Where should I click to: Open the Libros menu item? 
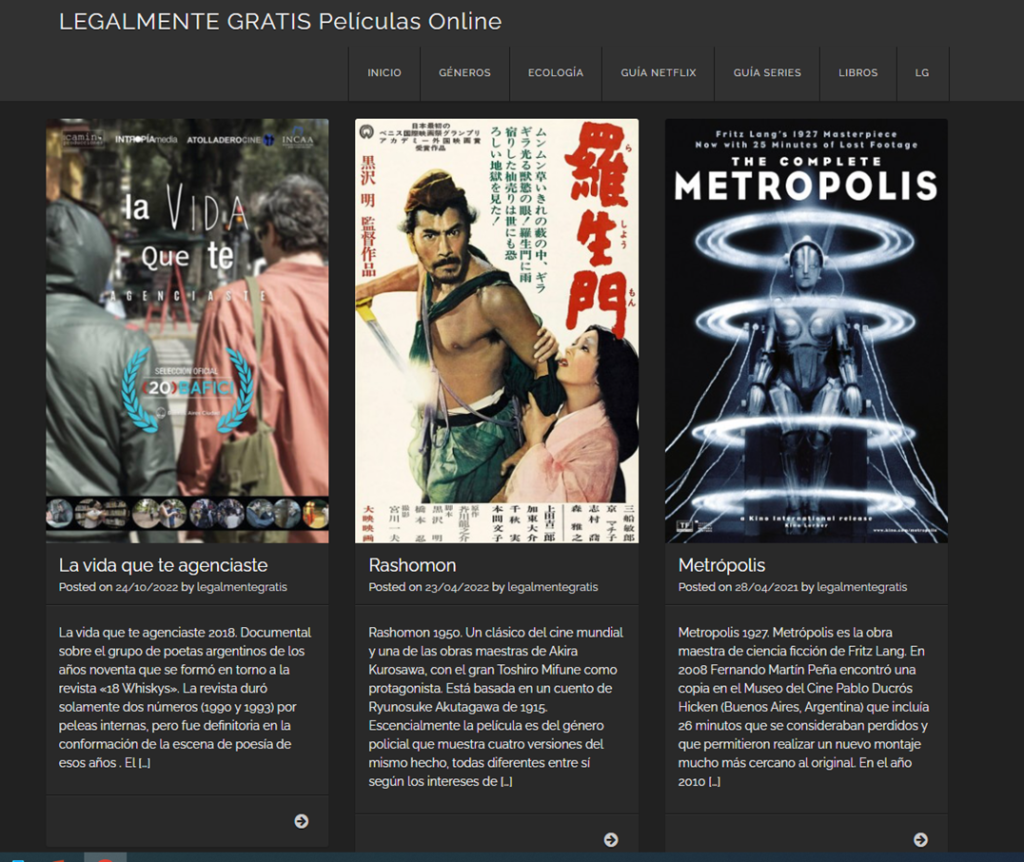point(858,73)
